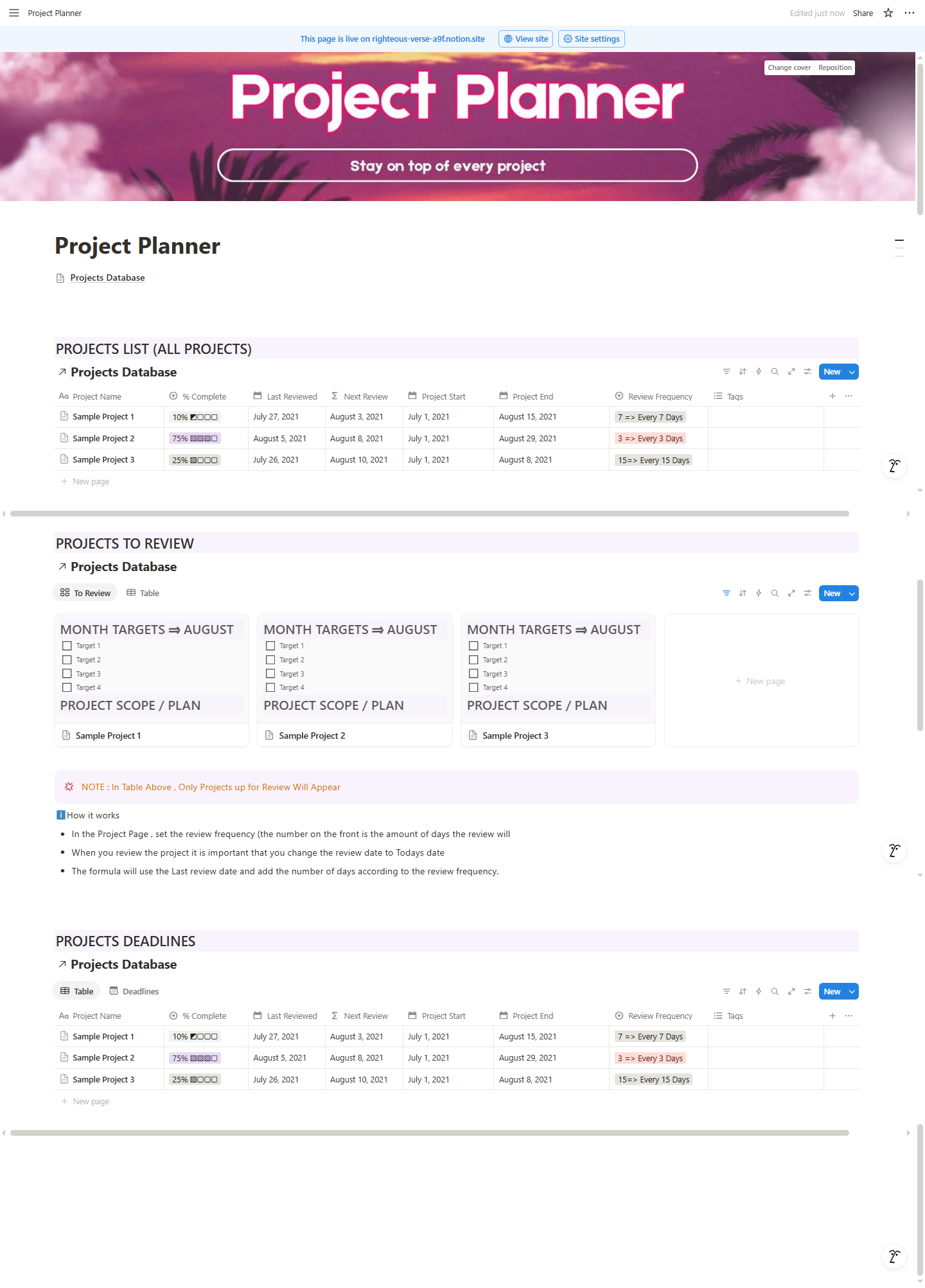The width and height of the screenshot is (925, 1288).
Task: Open the Projects Database page link
Action: (x=107, y=278)
